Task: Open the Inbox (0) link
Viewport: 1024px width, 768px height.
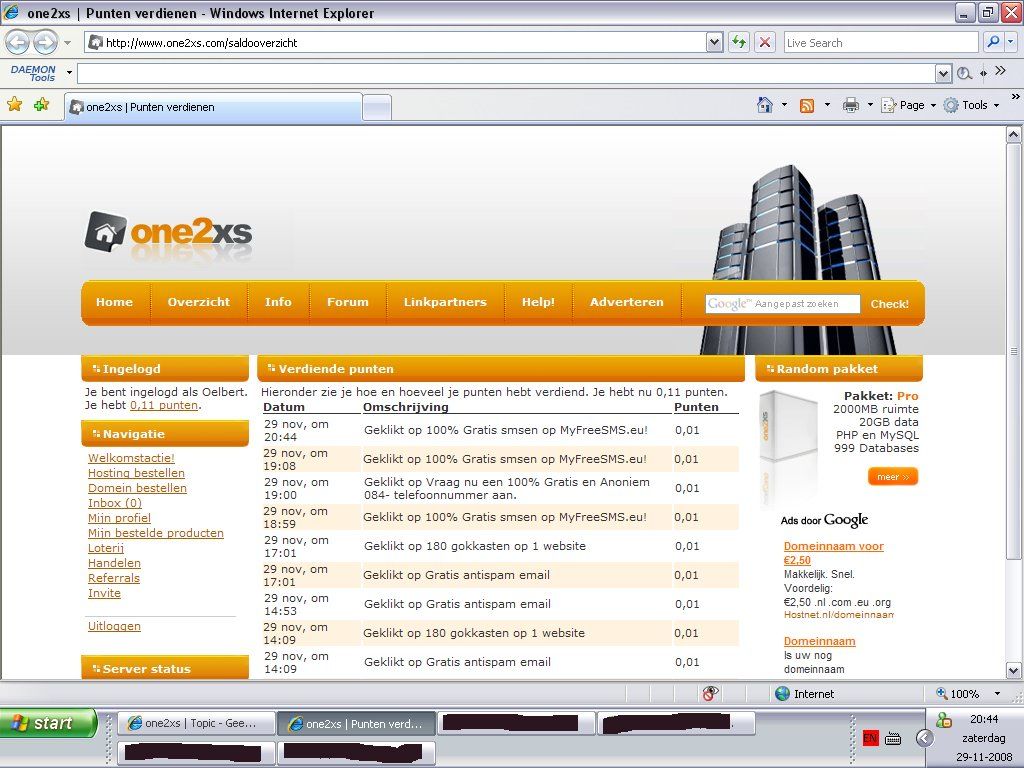Action: pyautogui.click(x=115, y=503)
